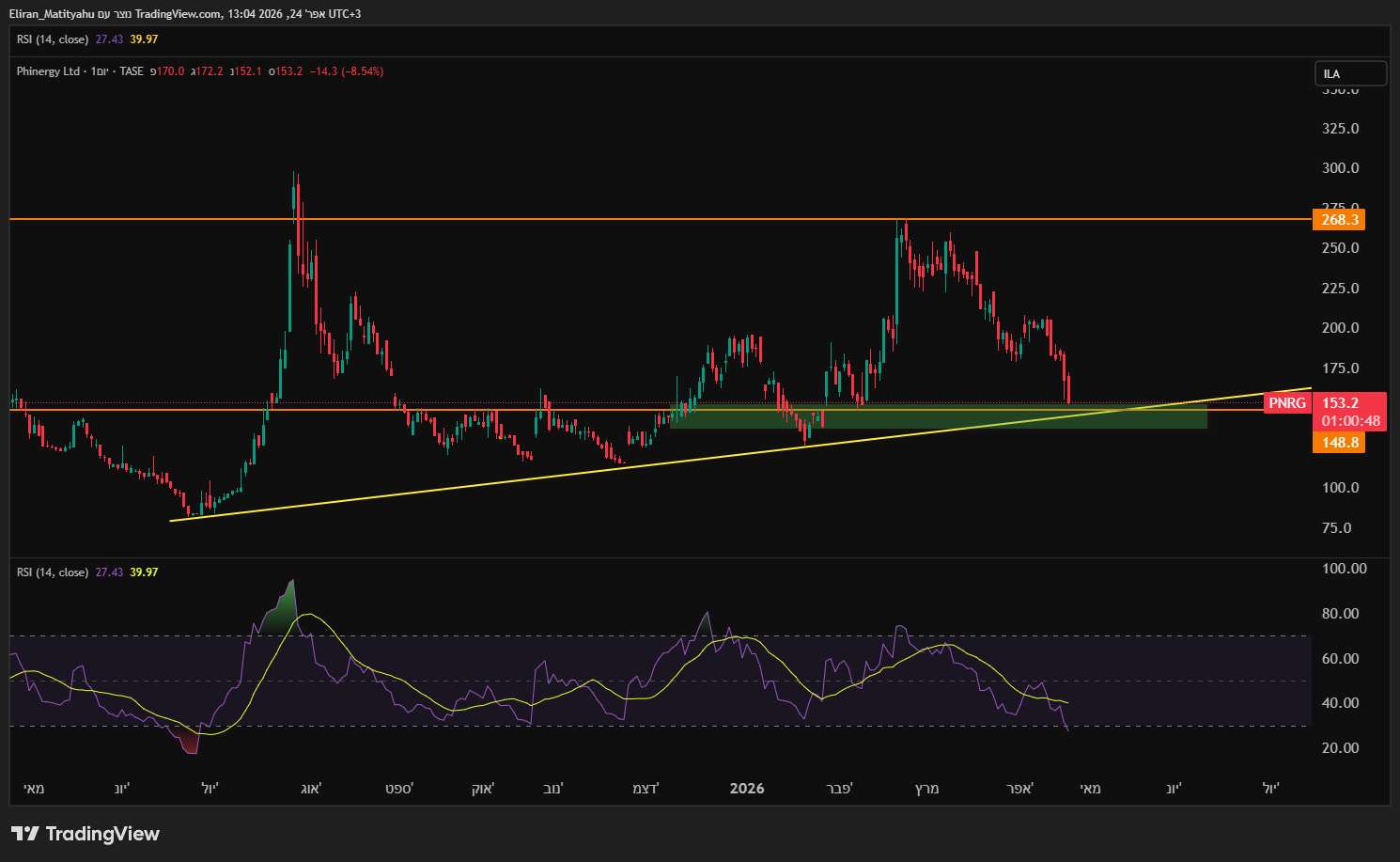Screen dimensions: 1400x862
Task: Select the green support zone rectangle
Action: [940, 419]
